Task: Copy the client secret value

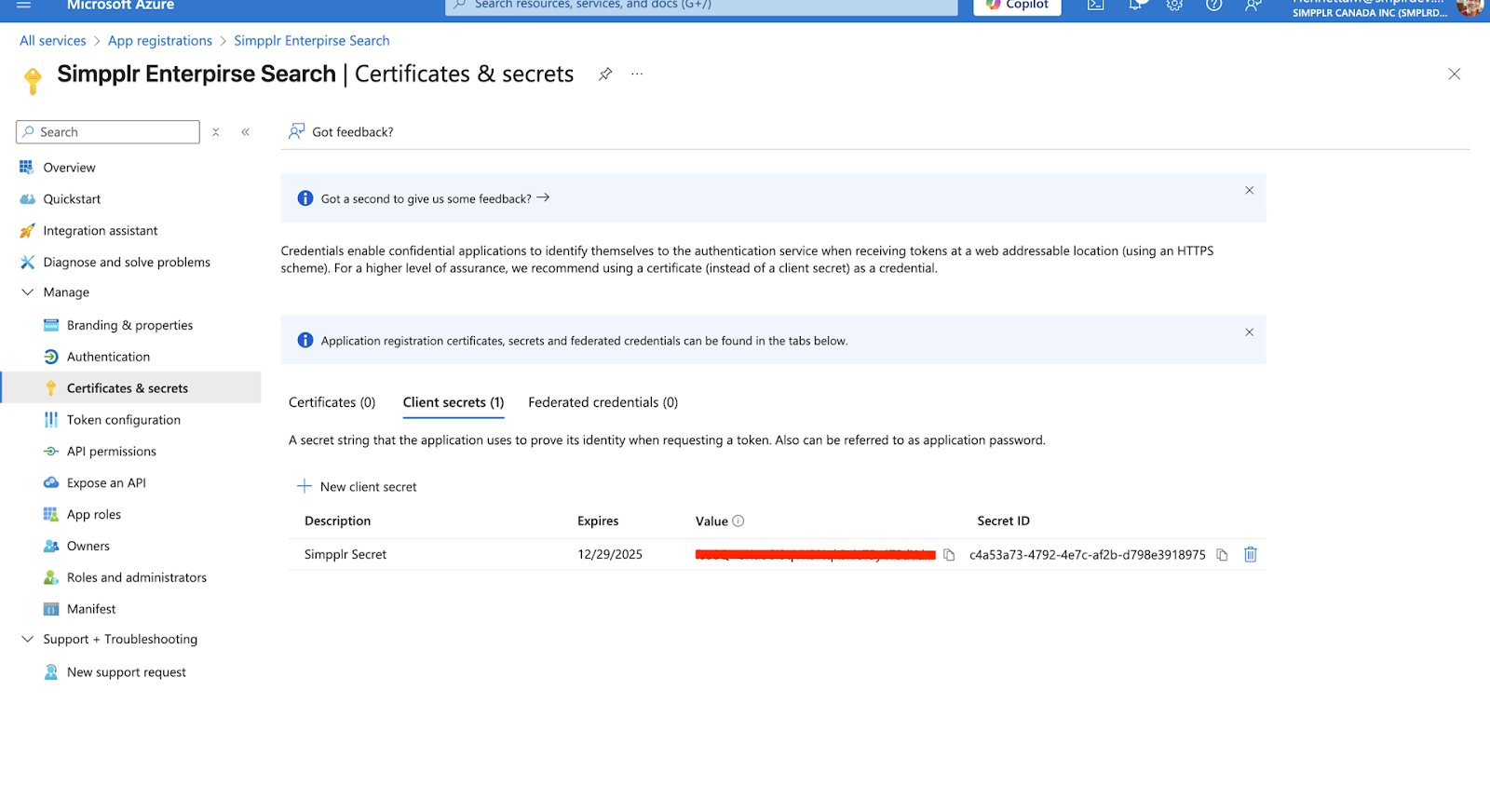Action: (949, 555)
